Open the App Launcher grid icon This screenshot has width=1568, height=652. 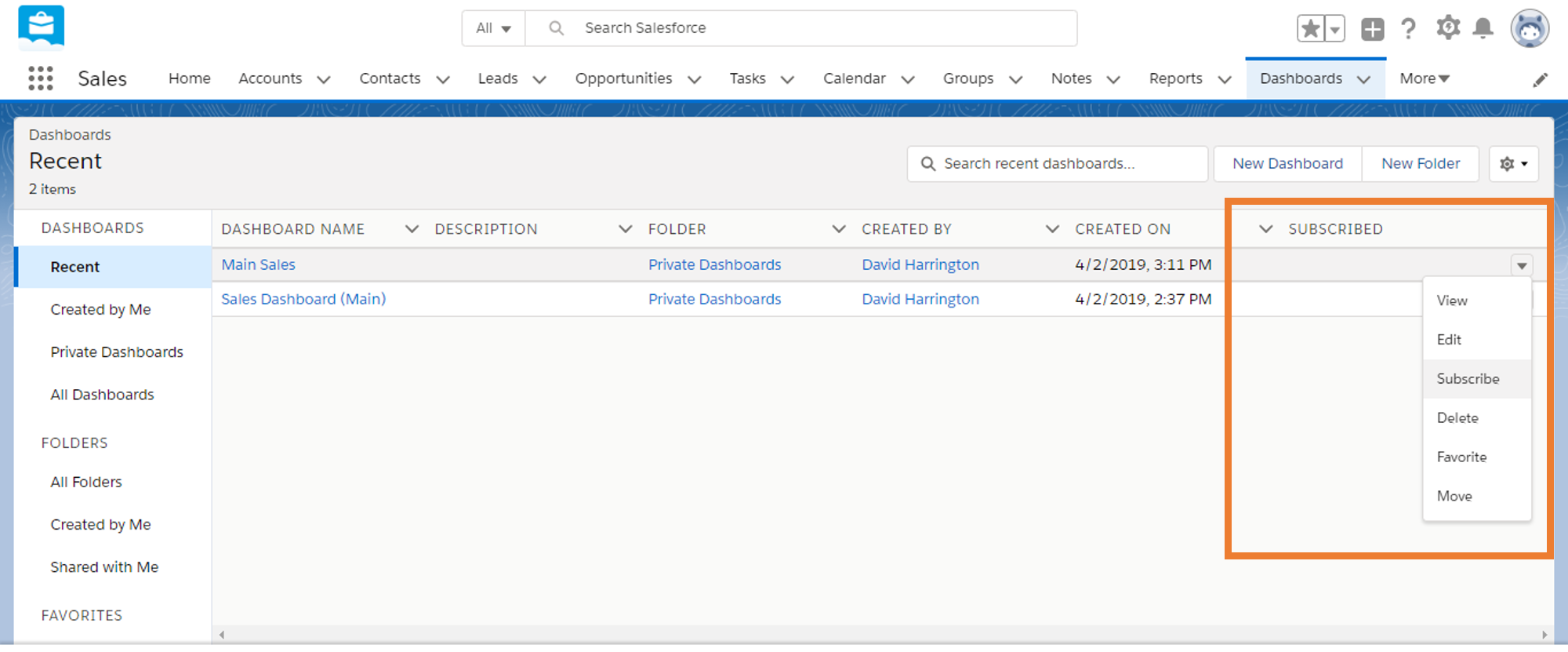tap(41, 78)
